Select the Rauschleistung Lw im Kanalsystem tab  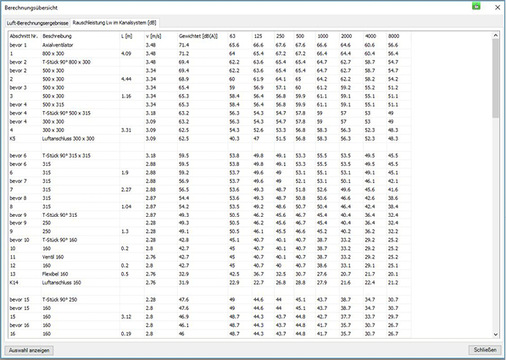[114, 23]
